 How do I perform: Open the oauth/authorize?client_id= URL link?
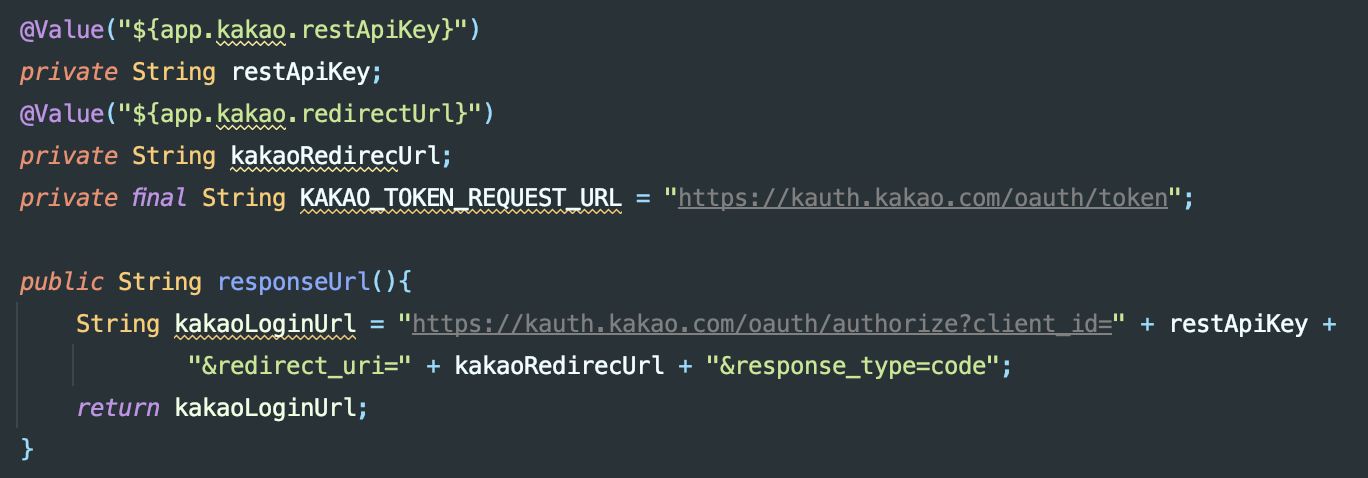(x=762, y=324)
